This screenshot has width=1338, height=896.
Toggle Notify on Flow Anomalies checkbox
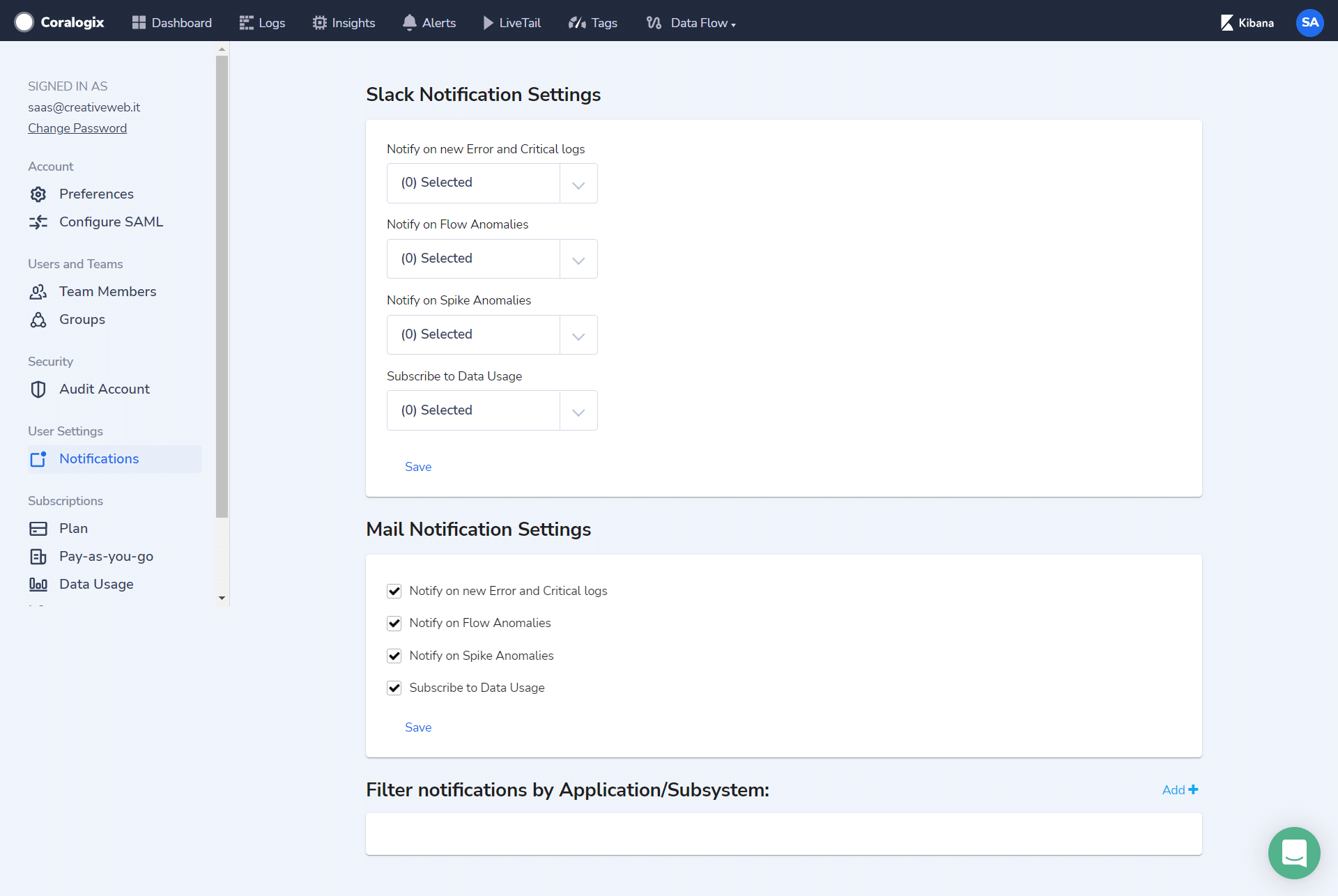pyautogui.click(x=394, y=623)
